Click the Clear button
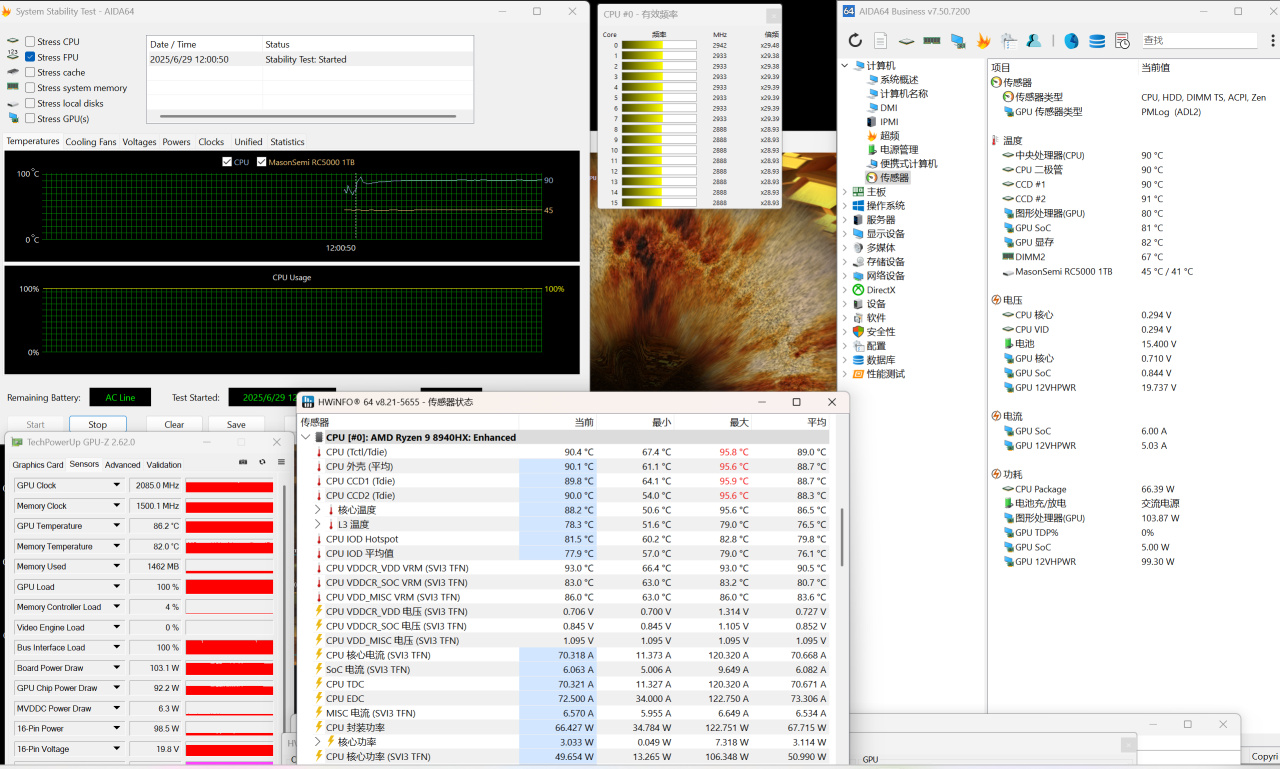Screen dimensions: 1280x769 click(x=174, y=424)
